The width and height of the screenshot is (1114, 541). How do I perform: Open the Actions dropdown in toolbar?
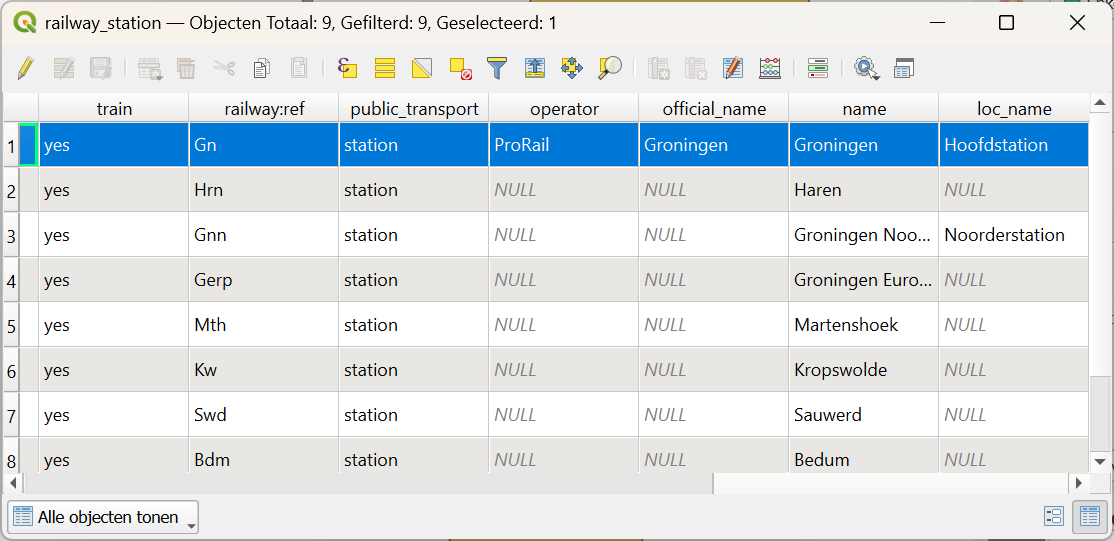coord(866,68)
